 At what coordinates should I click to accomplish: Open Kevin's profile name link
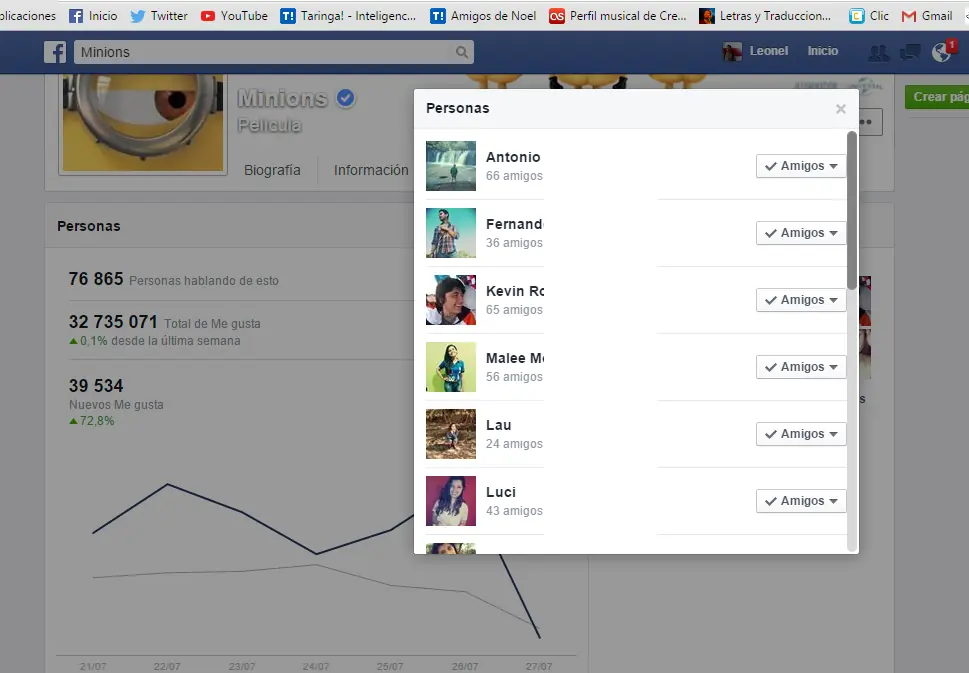[x=515, y=292]
